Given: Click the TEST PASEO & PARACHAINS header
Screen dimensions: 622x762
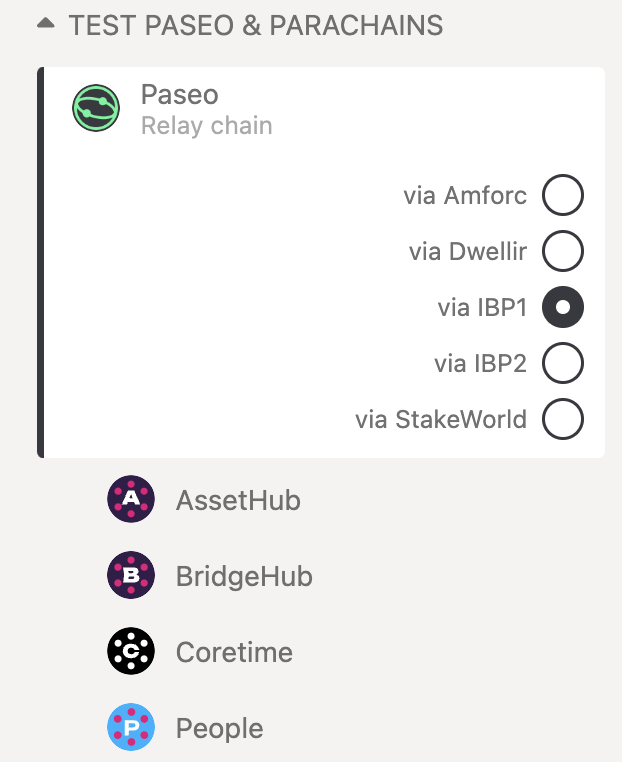Looking at the screenshot, I should (x=256, y=25).
